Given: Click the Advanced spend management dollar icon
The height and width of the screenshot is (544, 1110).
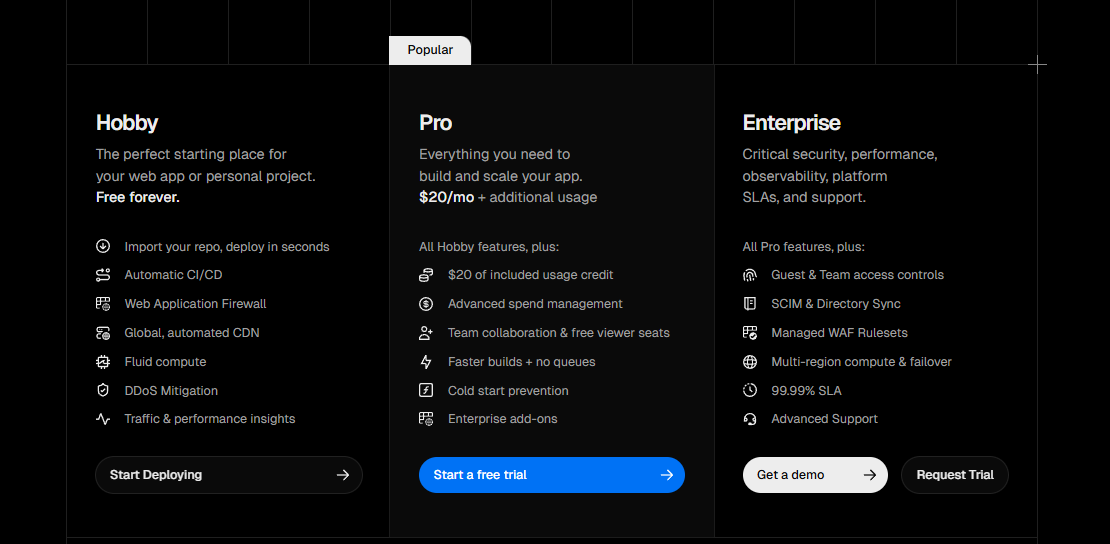Looking at the screenshot, I should 426,304.
